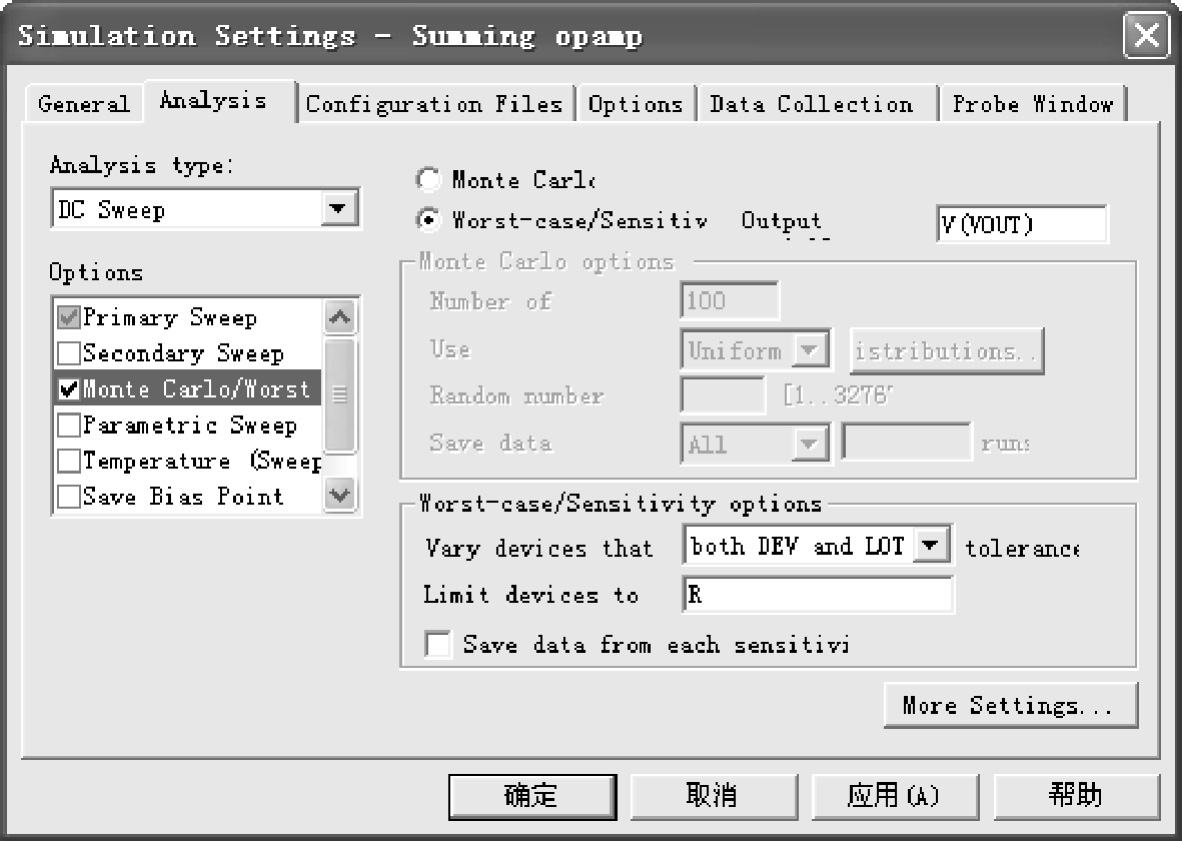Enable Save data from each sensitivity
The height and width of the screenshot is (841, 1182).
pyautogui.click(x=438, y=644)
